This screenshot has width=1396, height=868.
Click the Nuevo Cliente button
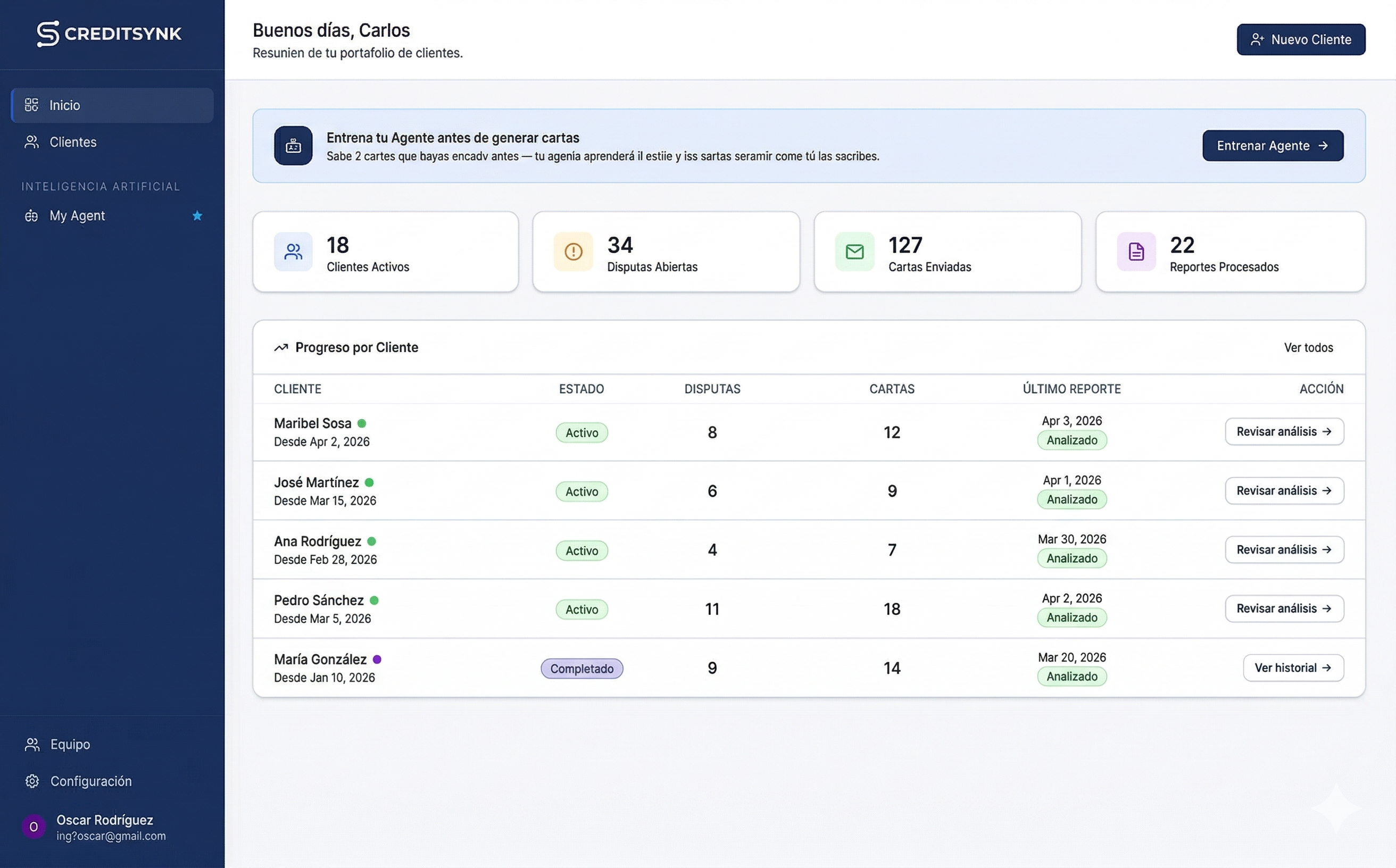[x=1301, y=39]
